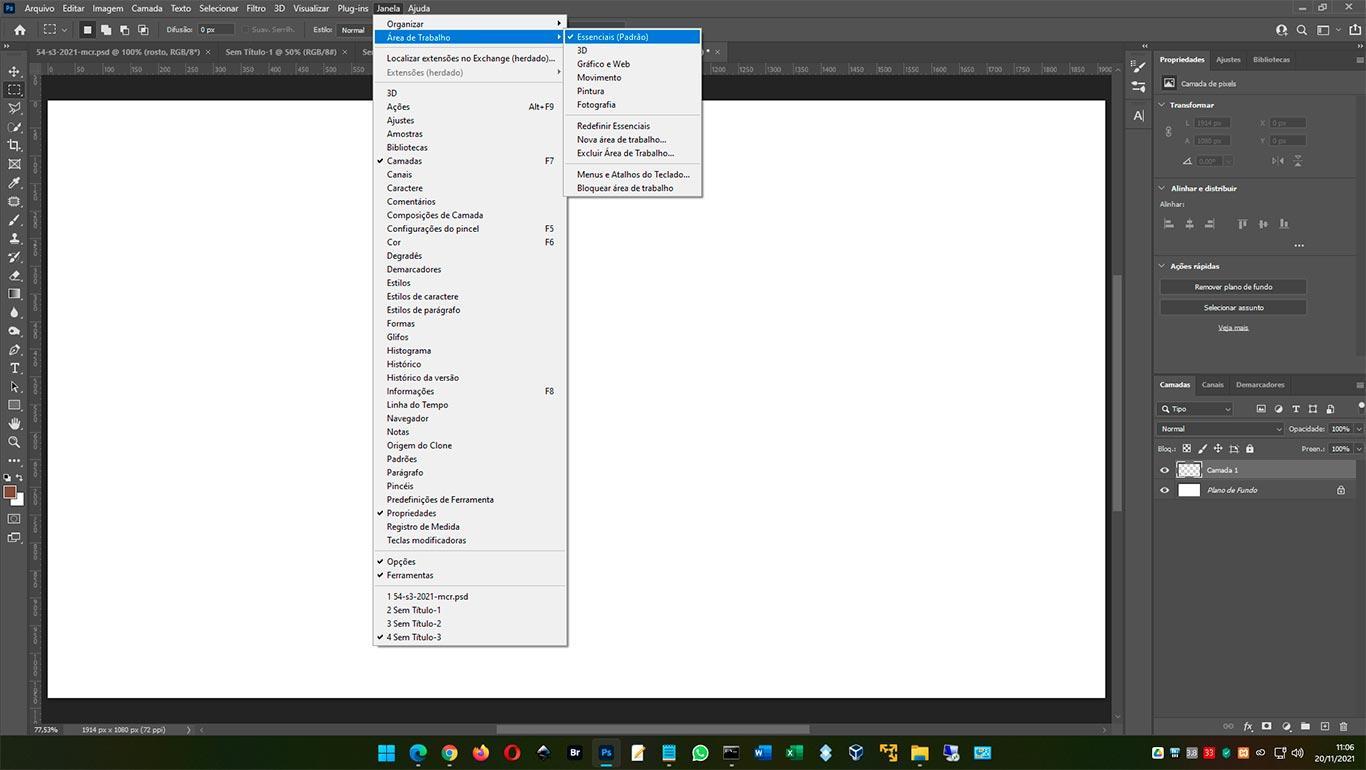
Task: Open the layer blend mode Normal dropdown
Action: tap(1220, 429)
